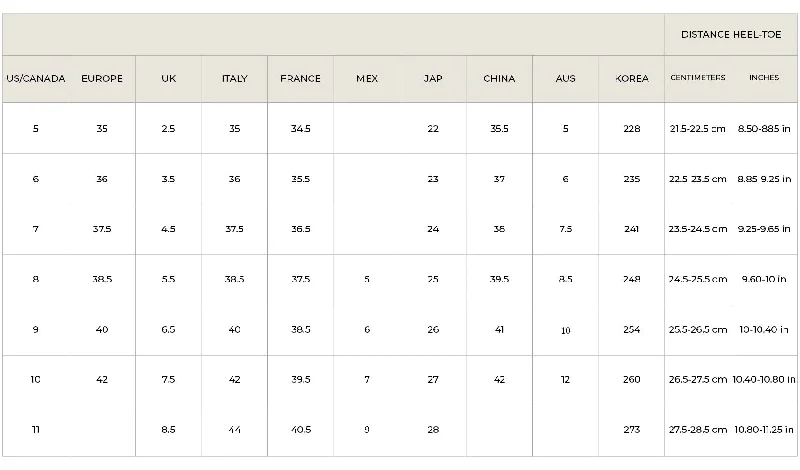Click the 9.25-9.65 in cell
The height and width of the screenshot is (470, 800).
coord(764,229)
